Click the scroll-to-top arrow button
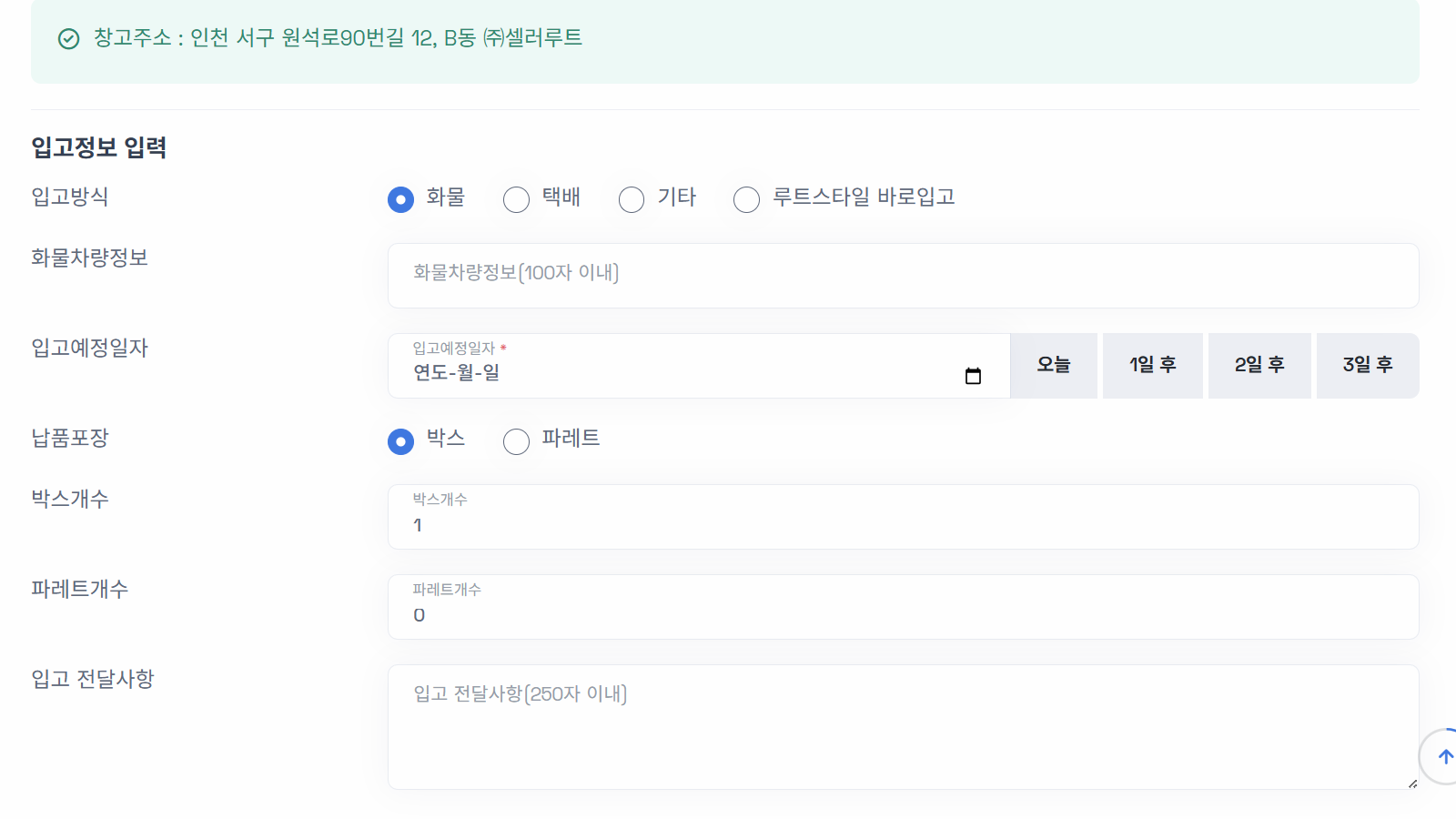Viewport: 1456px width, 819px height. point(1444,755)
